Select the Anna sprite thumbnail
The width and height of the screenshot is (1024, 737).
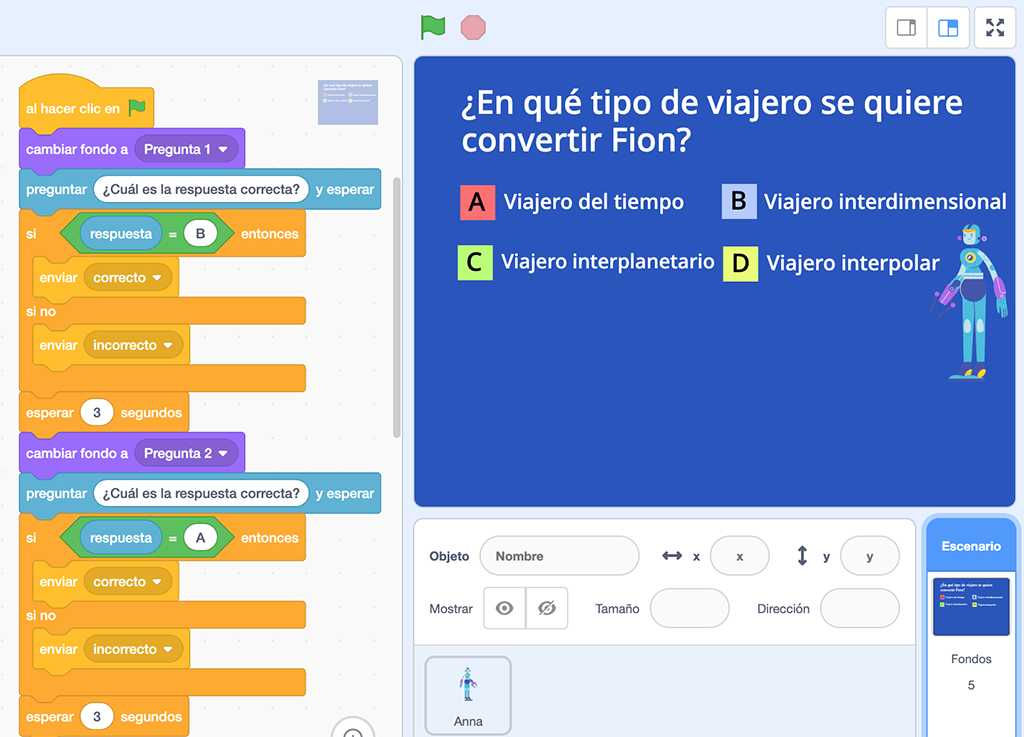coord(468,695)
